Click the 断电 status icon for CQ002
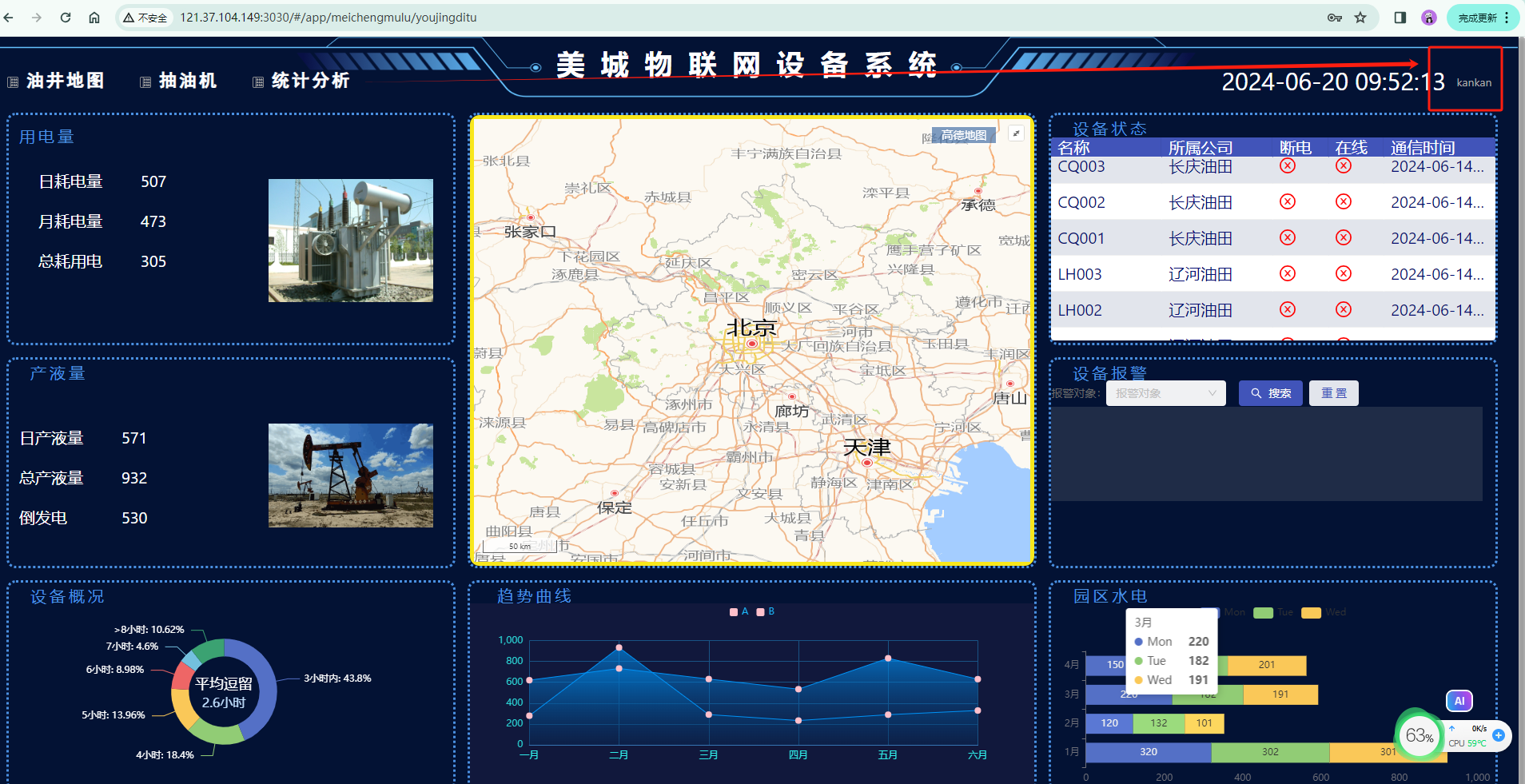1525x784 pixels. (1288, 201)
